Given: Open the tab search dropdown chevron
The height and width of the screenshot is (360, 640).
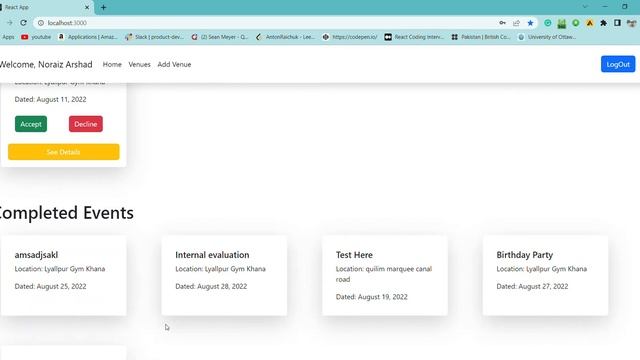Looking at the screenshot, I should 585,7.
